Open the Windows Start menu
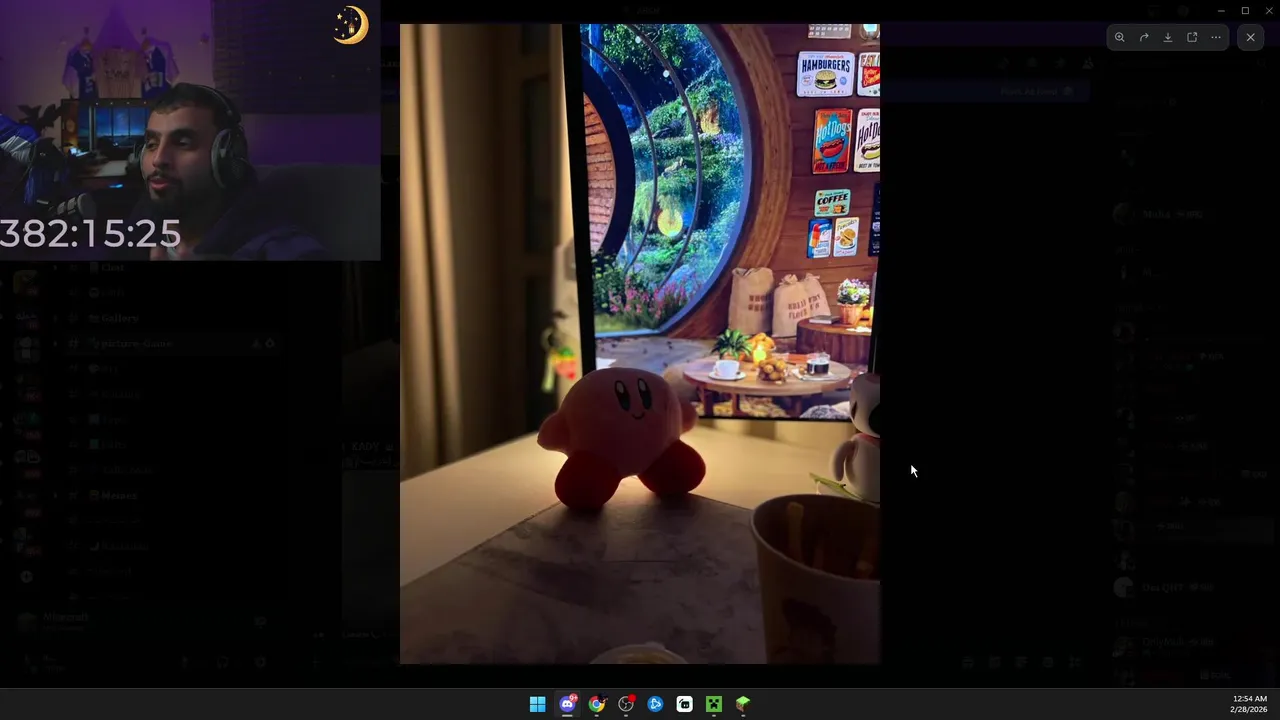Image resolution: width=1280 pixels, height=720 pixels. 538,704
